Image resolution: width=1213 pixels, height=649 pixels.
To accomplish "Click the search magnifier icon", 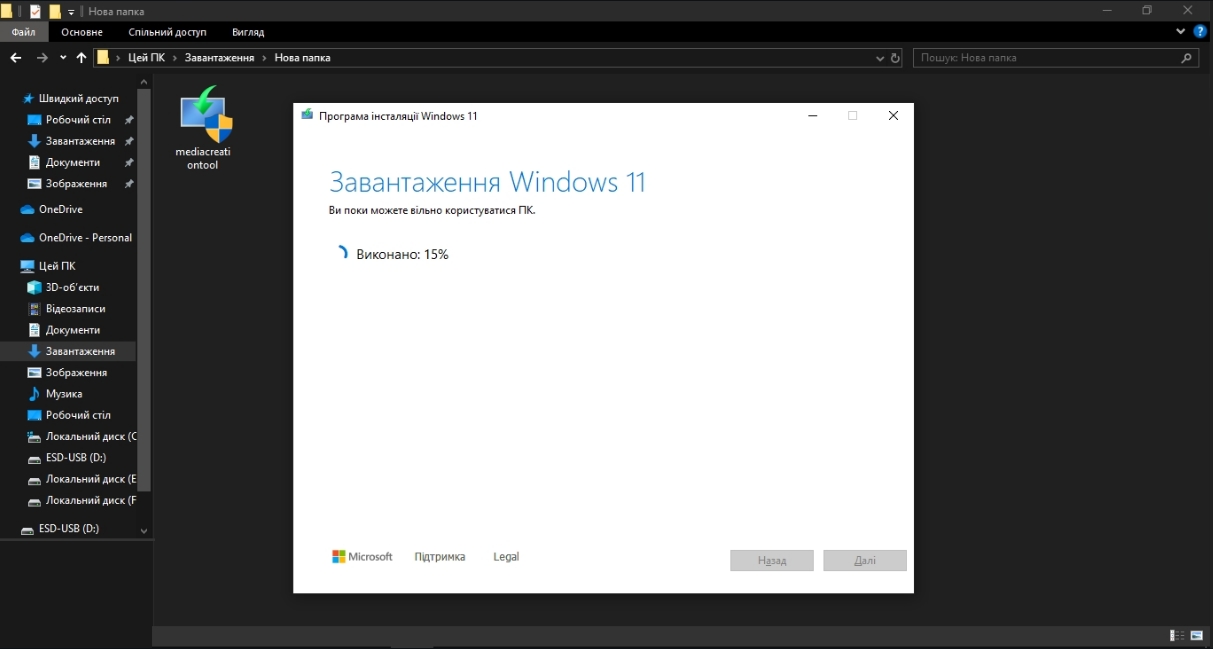I will coord(1187,58).
